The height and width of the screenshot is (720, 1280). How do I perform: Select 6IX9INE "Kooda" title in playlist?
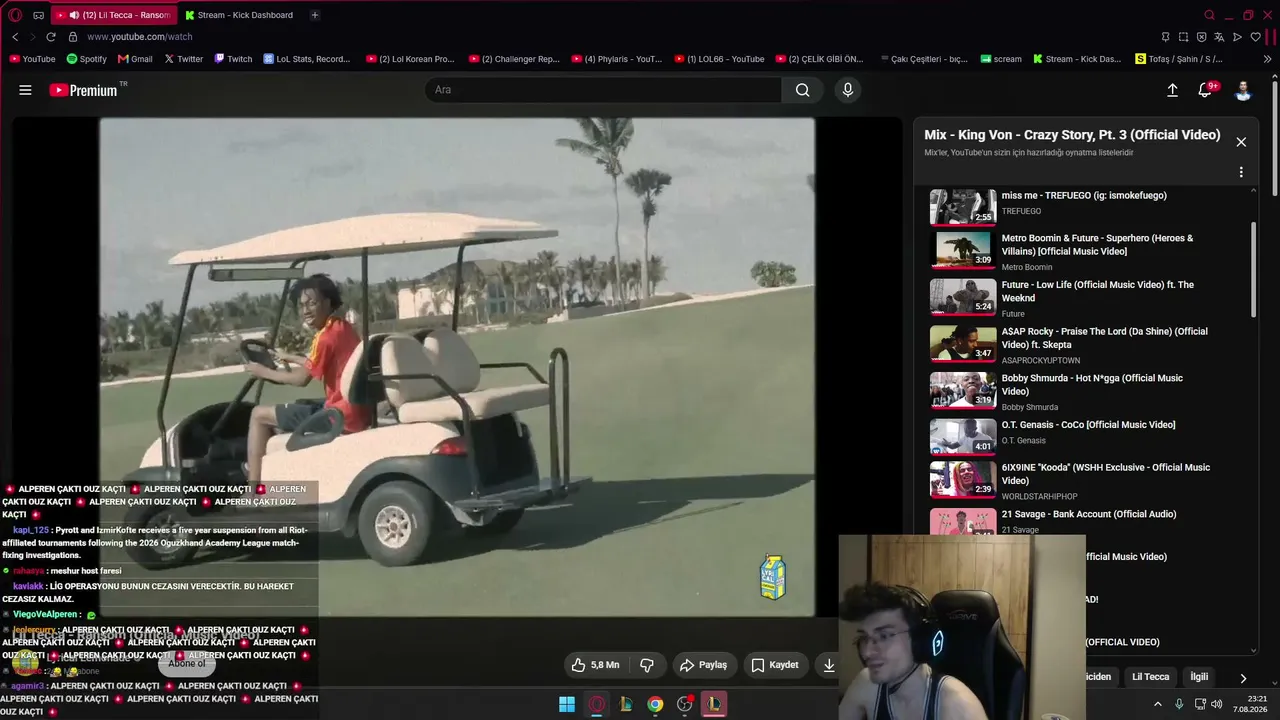click(1106, 474)
